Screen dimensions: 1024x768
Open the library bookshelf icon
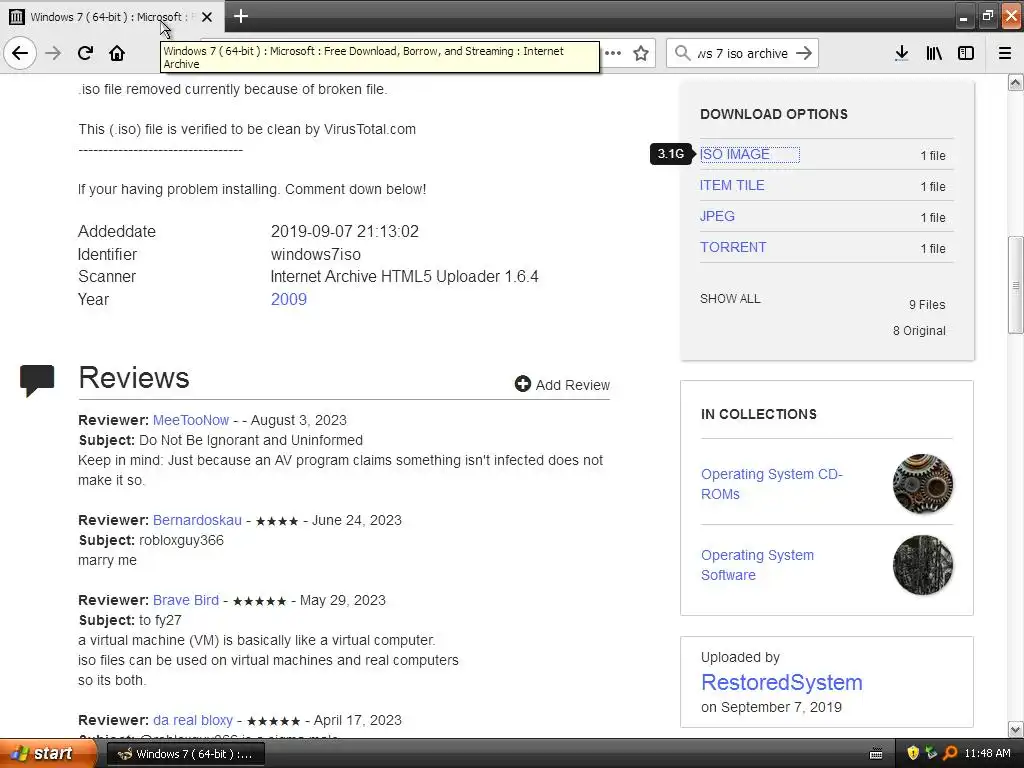(x=934, y=53)
